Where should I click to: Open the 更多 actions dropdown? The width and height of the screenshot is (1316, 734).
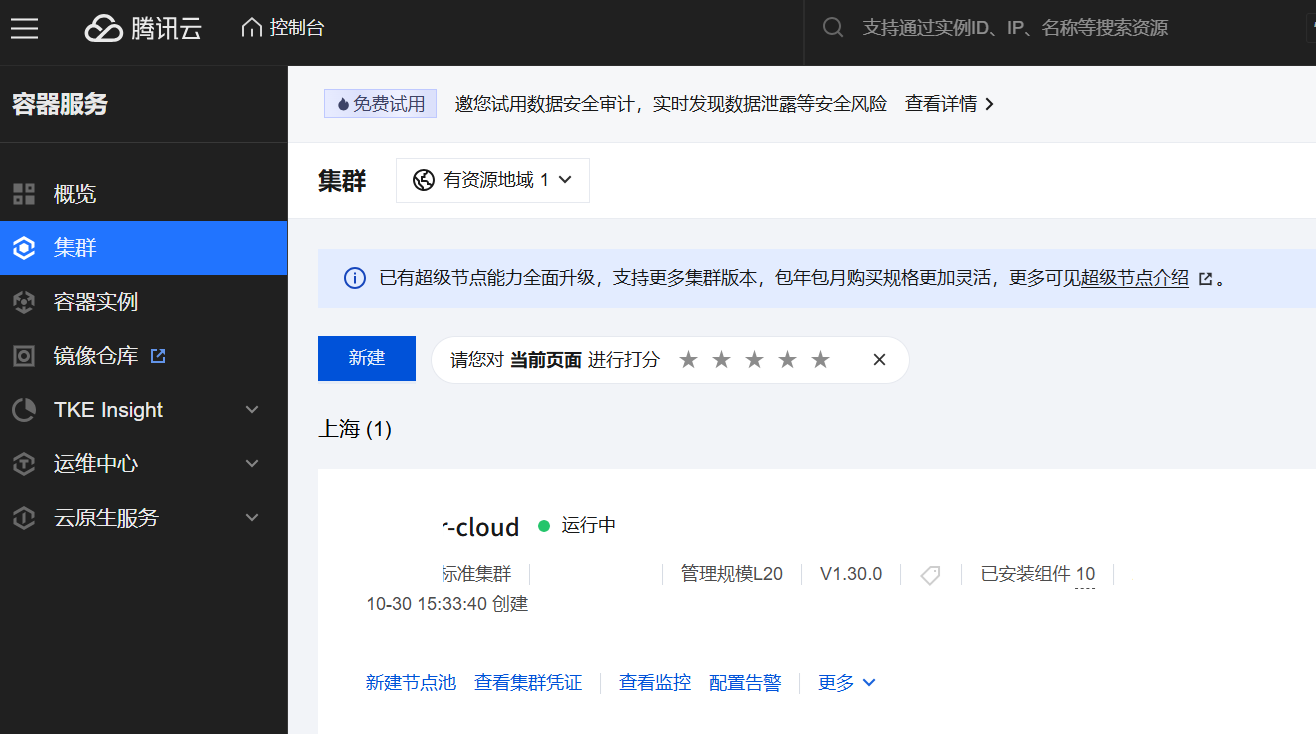pyautogui.click(x=847, y=682)
